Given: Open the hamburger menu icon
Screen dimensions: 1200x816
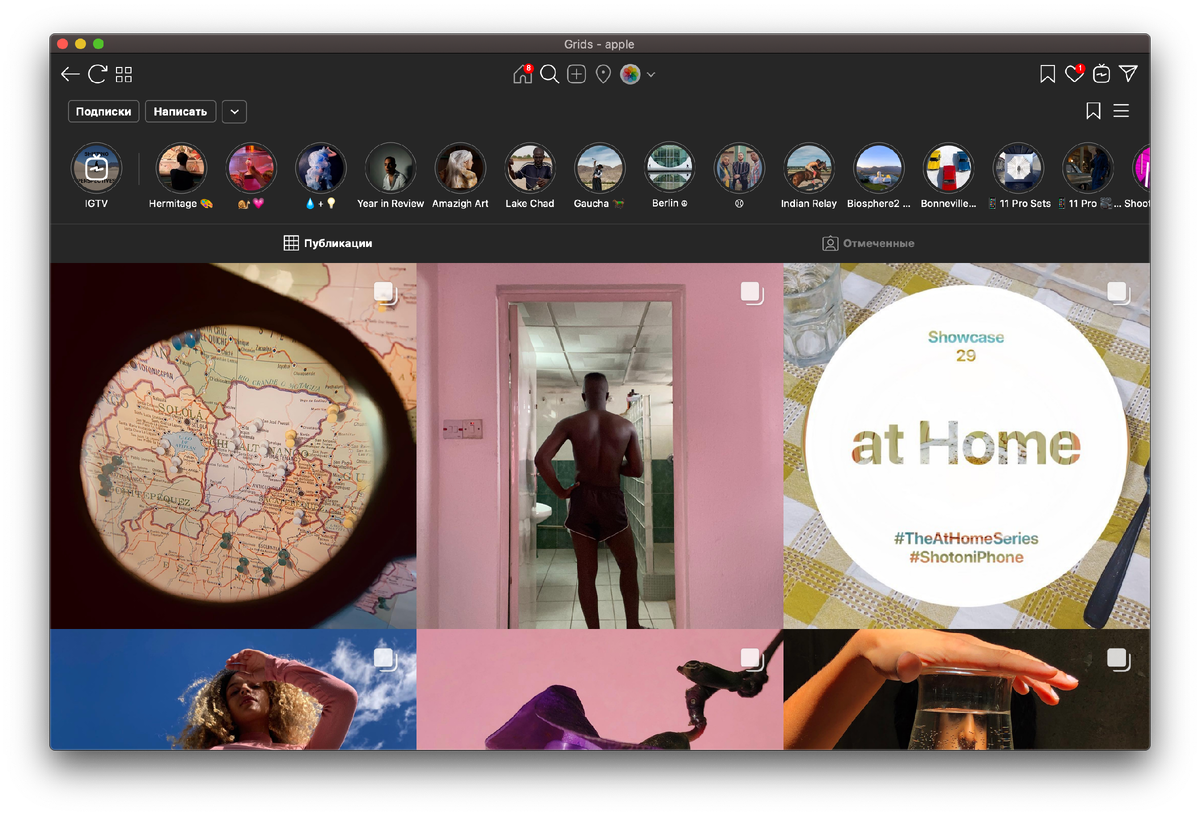Looking at the screenshot, I should [x=1121, y=111].
